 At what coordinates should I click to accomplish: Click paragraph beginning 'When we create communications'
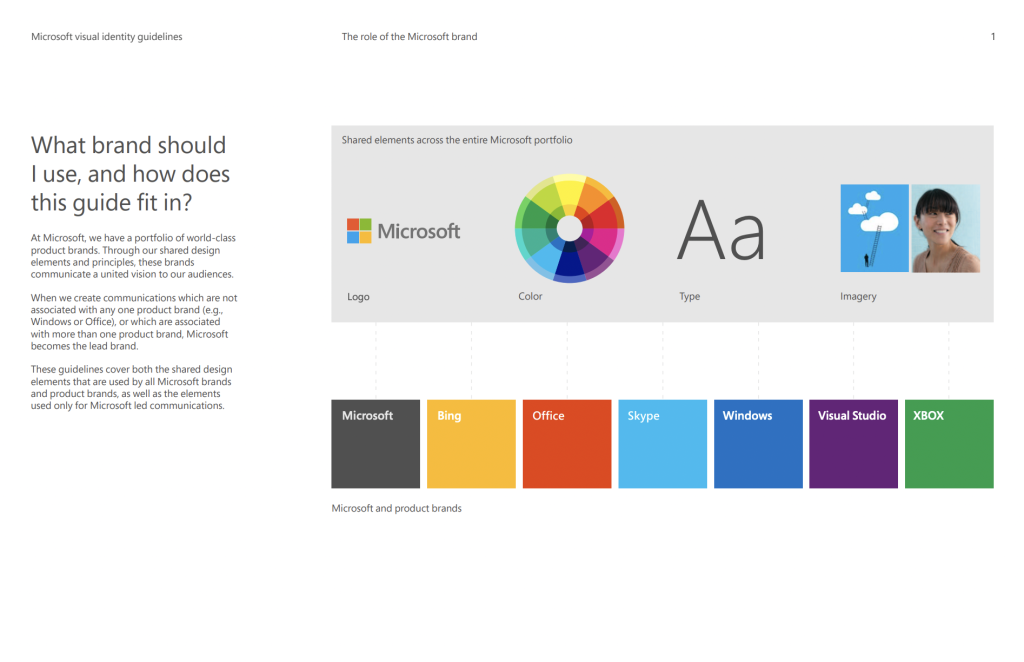click(x=134, y=322)
